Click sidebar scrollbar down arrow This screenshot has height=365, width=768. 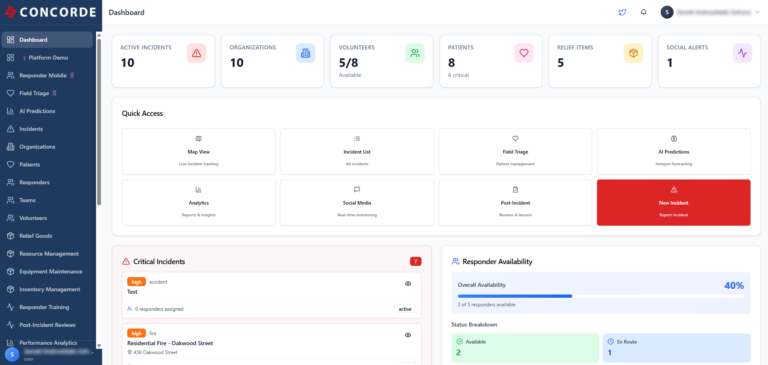(99, 346)
